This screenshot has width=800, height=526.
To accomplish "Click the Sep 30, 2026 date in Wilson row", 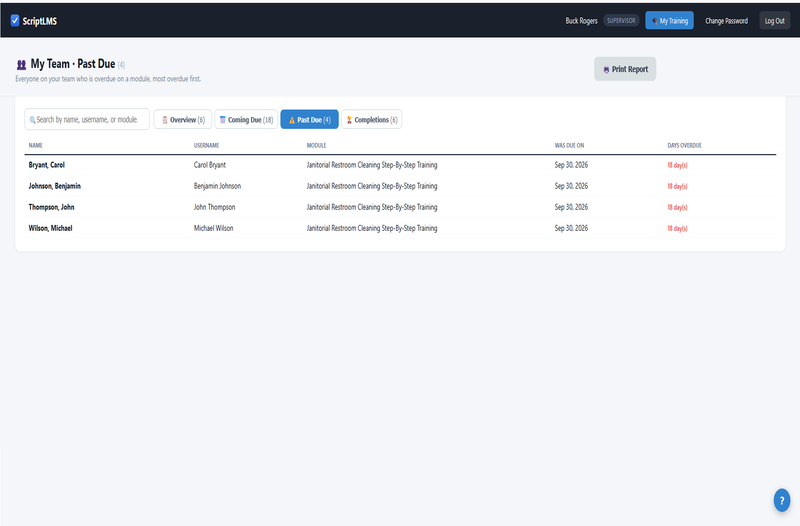I will (x=571, y=228).
